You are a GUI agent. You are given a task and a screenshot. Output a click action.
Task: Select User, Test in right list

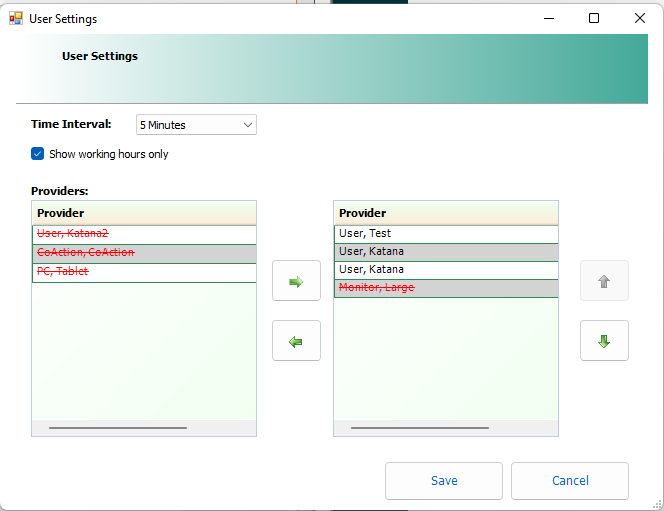(x=446, y=234)
